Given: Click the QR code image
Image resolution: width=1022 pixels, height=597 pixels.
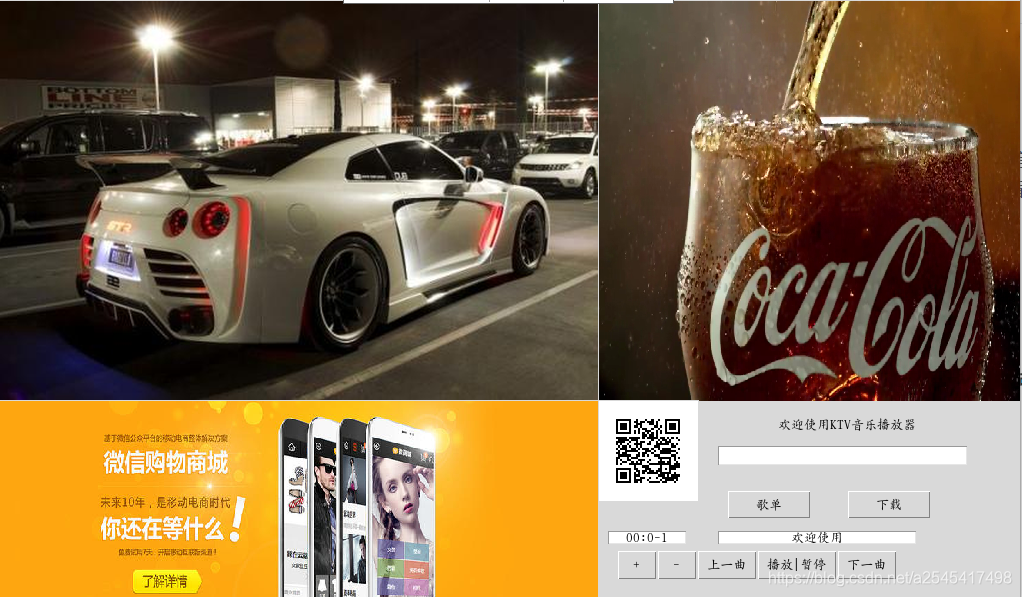Looking at the screenshot, I should coord(648,451).
